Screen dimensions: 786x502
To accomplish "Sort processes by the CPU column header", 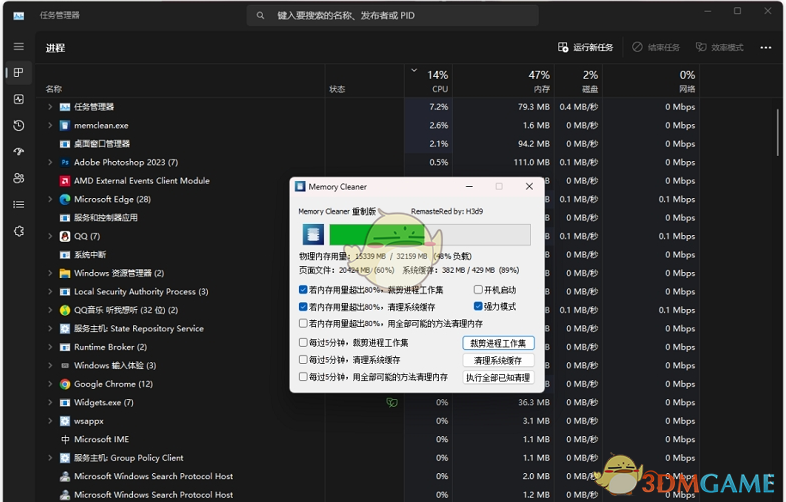I will [x=438, y=81].
